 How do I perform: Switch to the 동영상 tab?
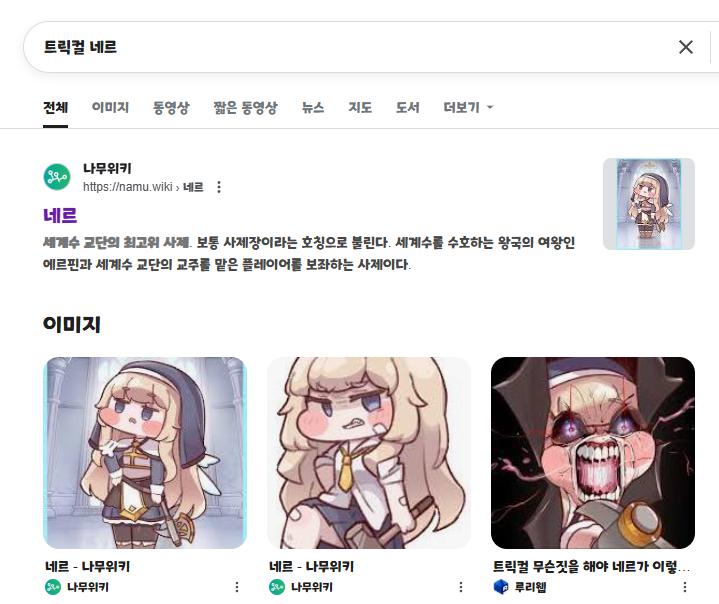click(x=171, y=107)
